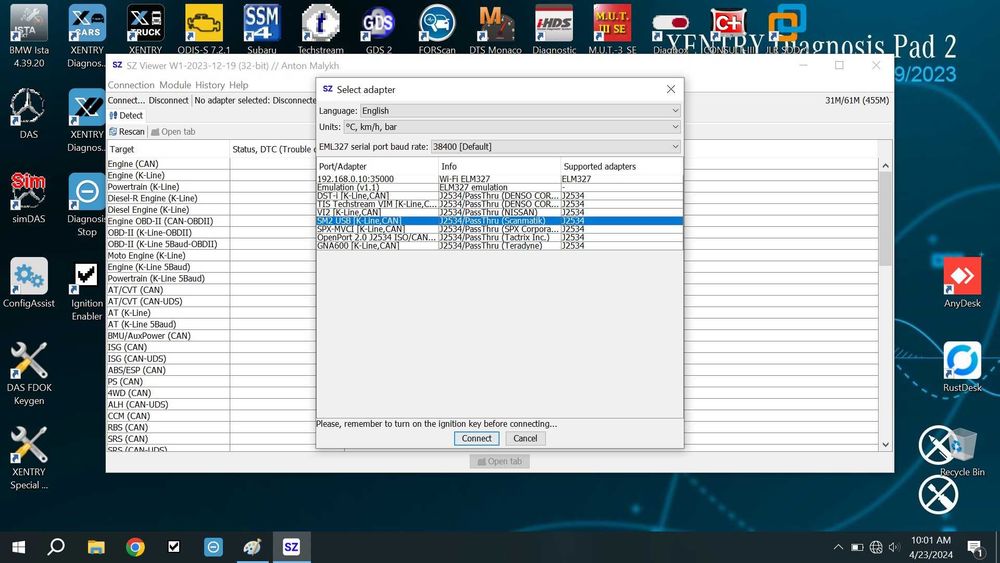Open taskbar search magnifier

56,546
